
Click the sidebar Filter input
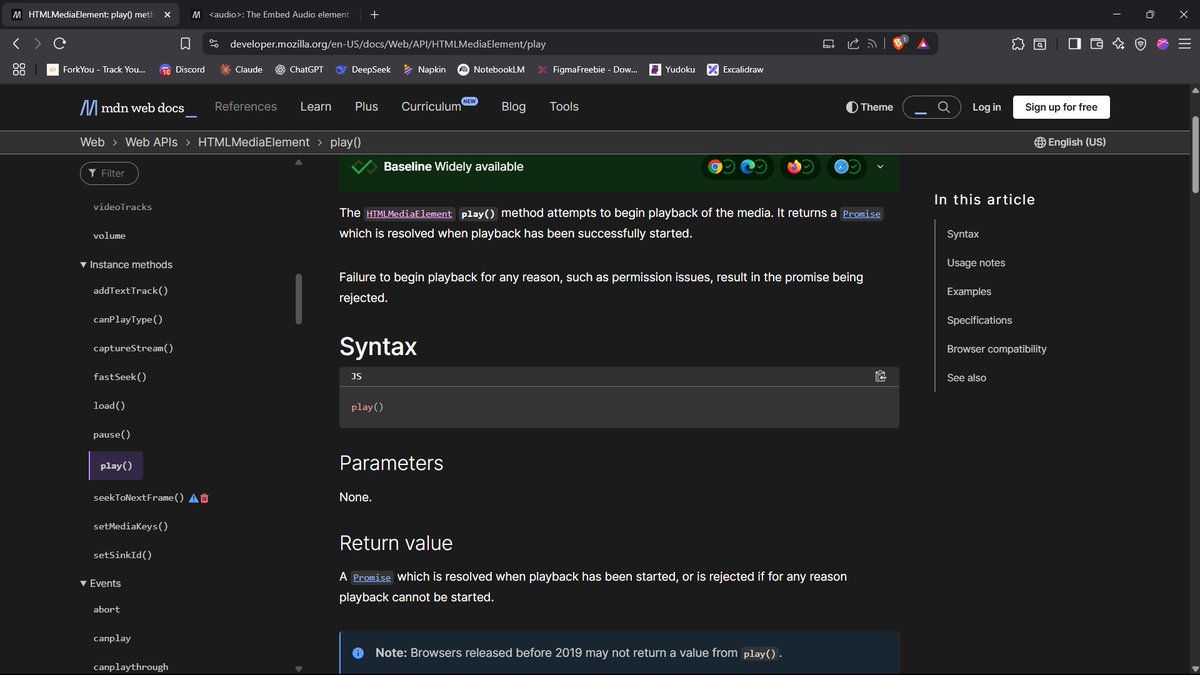coord(109,173)
